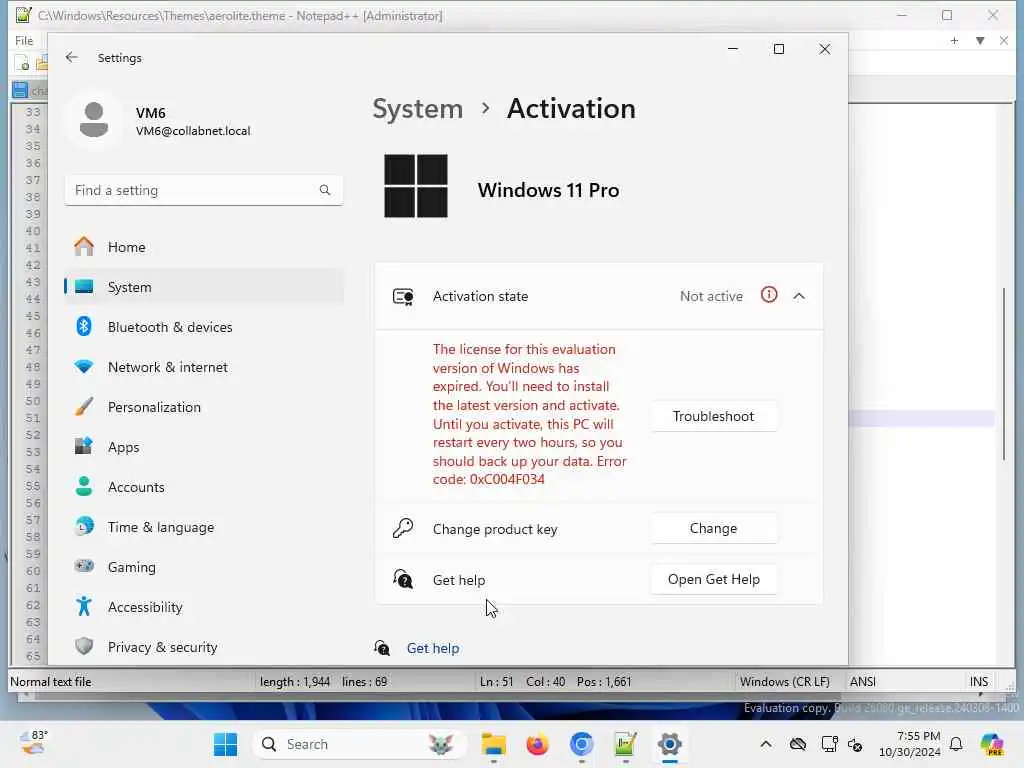Screen dimensions: 1024x768
Task: Focus the Find a setting search box
Action: pyautogui.click(x=204, y=190)
